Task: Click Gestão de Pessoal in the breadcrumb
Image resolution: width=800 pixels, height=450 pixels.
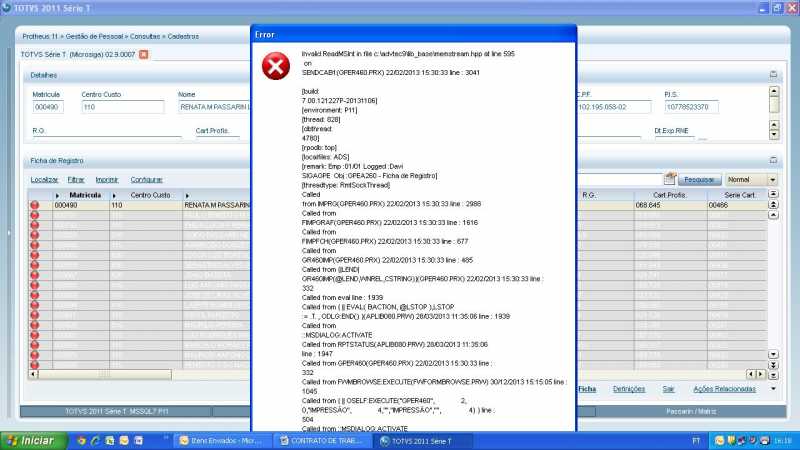Action: click(x=94, y=37)
